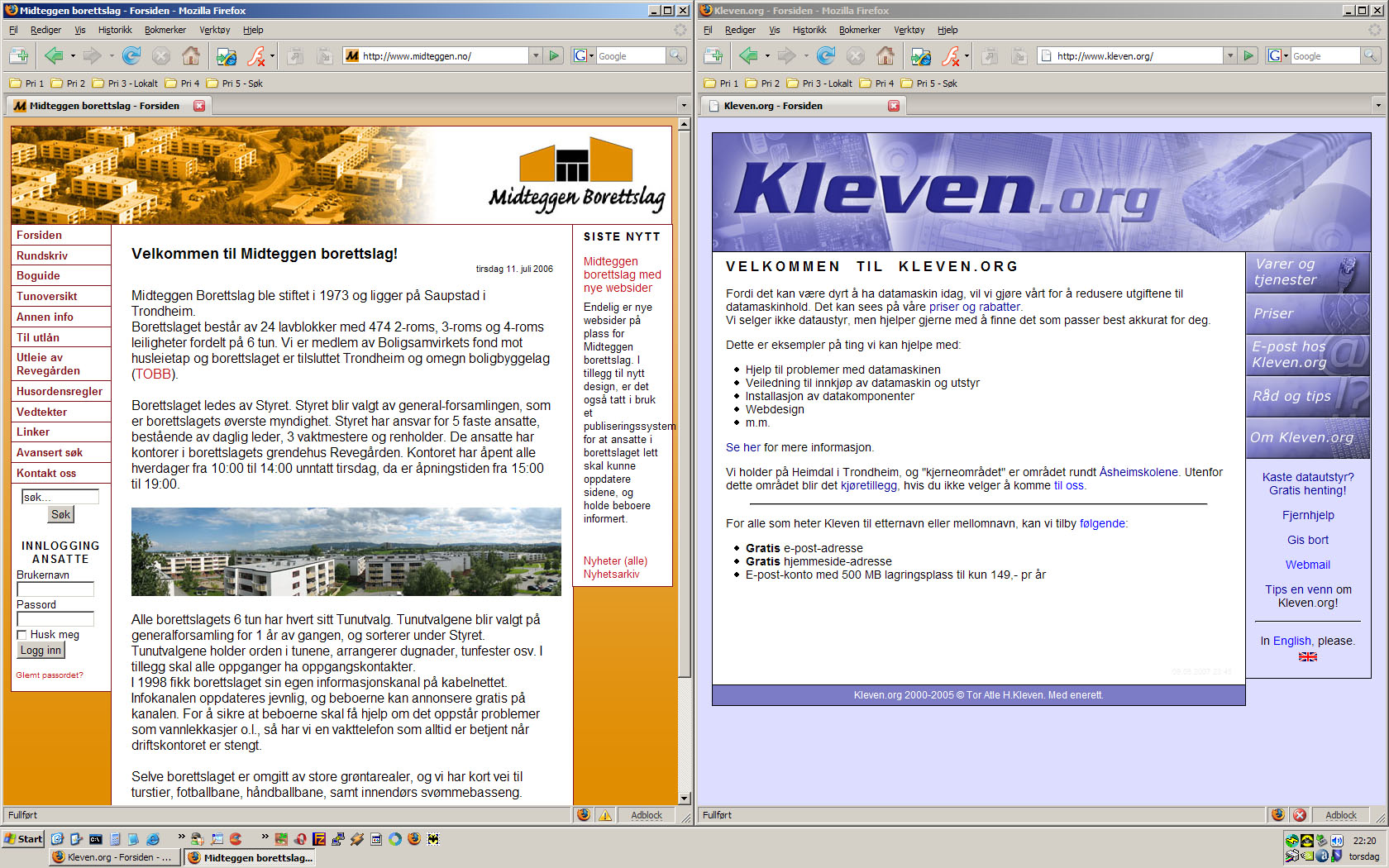Click the Webmail link on the Kleven page
The image size is (1389, 868).
tap(1308, 565)
